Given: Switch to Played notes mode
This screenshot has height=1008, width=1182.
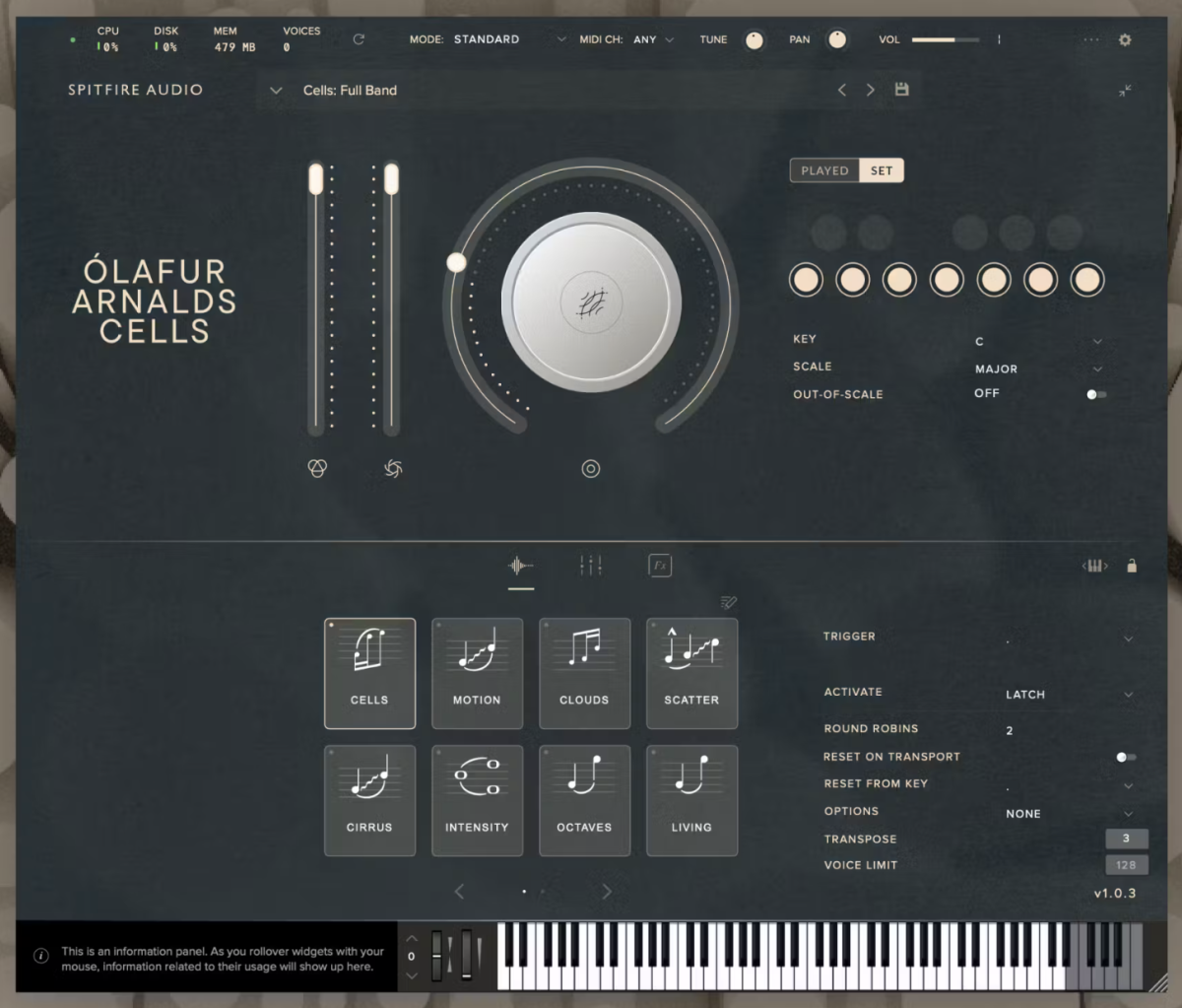Looking at the screenshot, I should (824, 170).
